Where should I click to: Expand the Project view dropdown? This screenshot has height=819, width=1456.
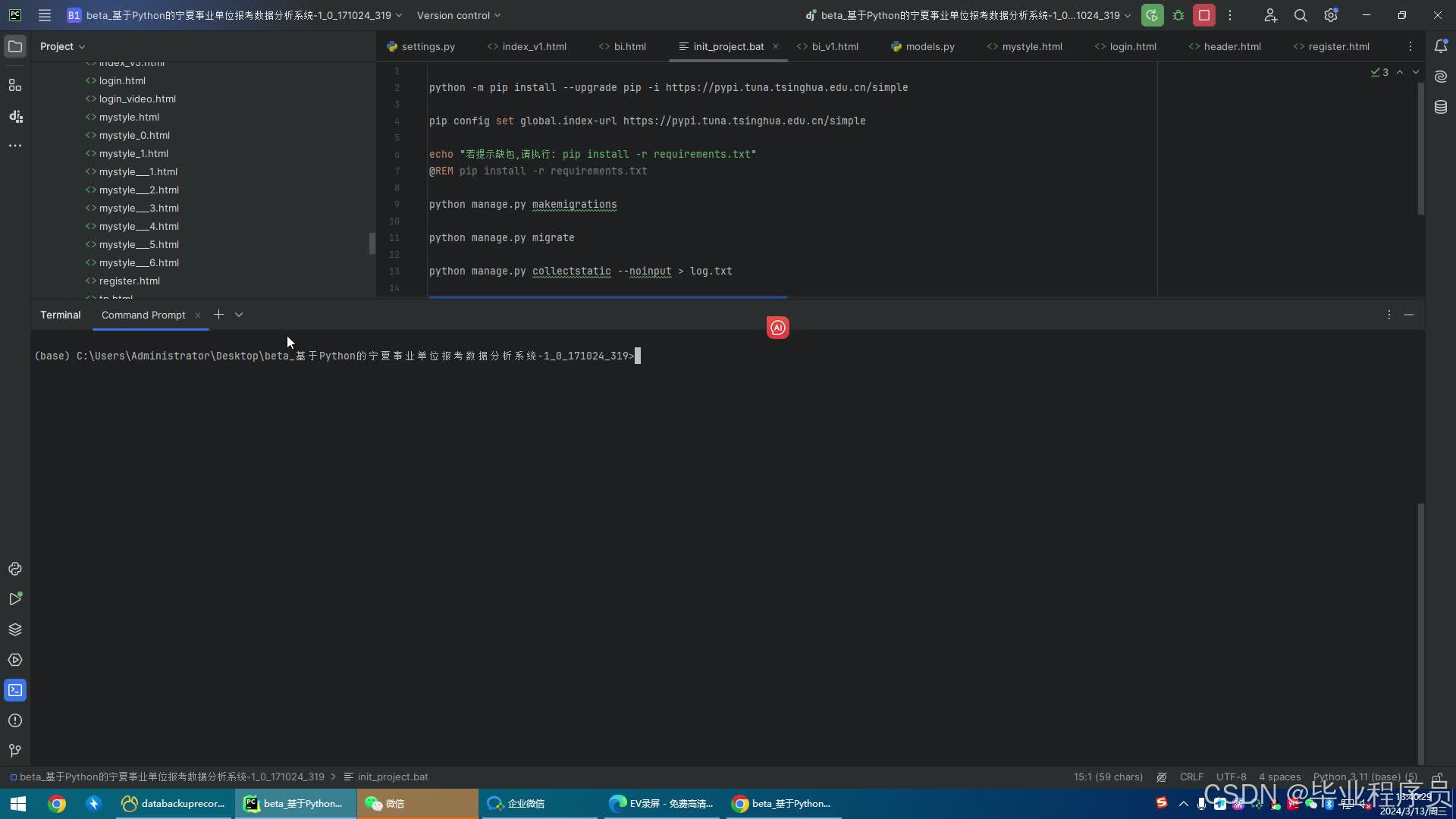62,46
